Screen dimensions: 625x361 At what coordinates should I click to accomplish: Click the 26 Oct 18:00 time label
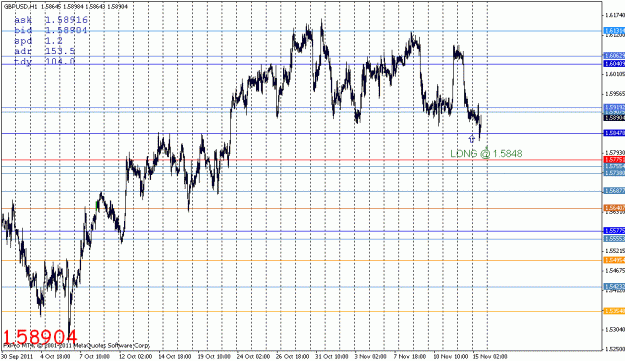pyautogui.click(x=292, y=356)
